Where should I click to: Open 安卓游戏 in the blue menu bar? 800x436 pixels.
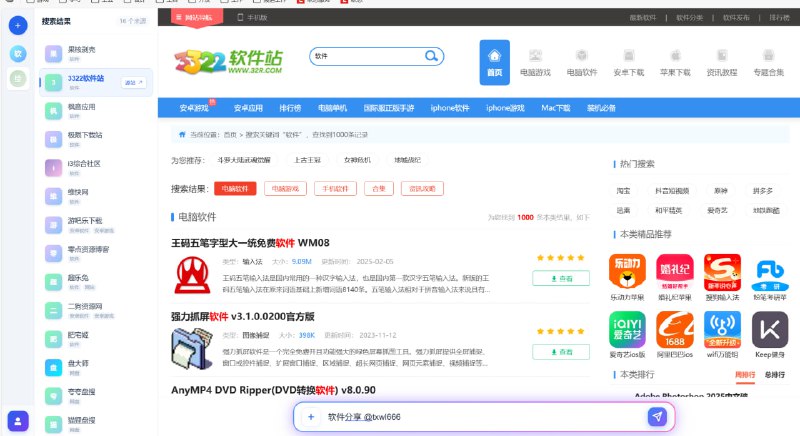(x=194, y=108)
